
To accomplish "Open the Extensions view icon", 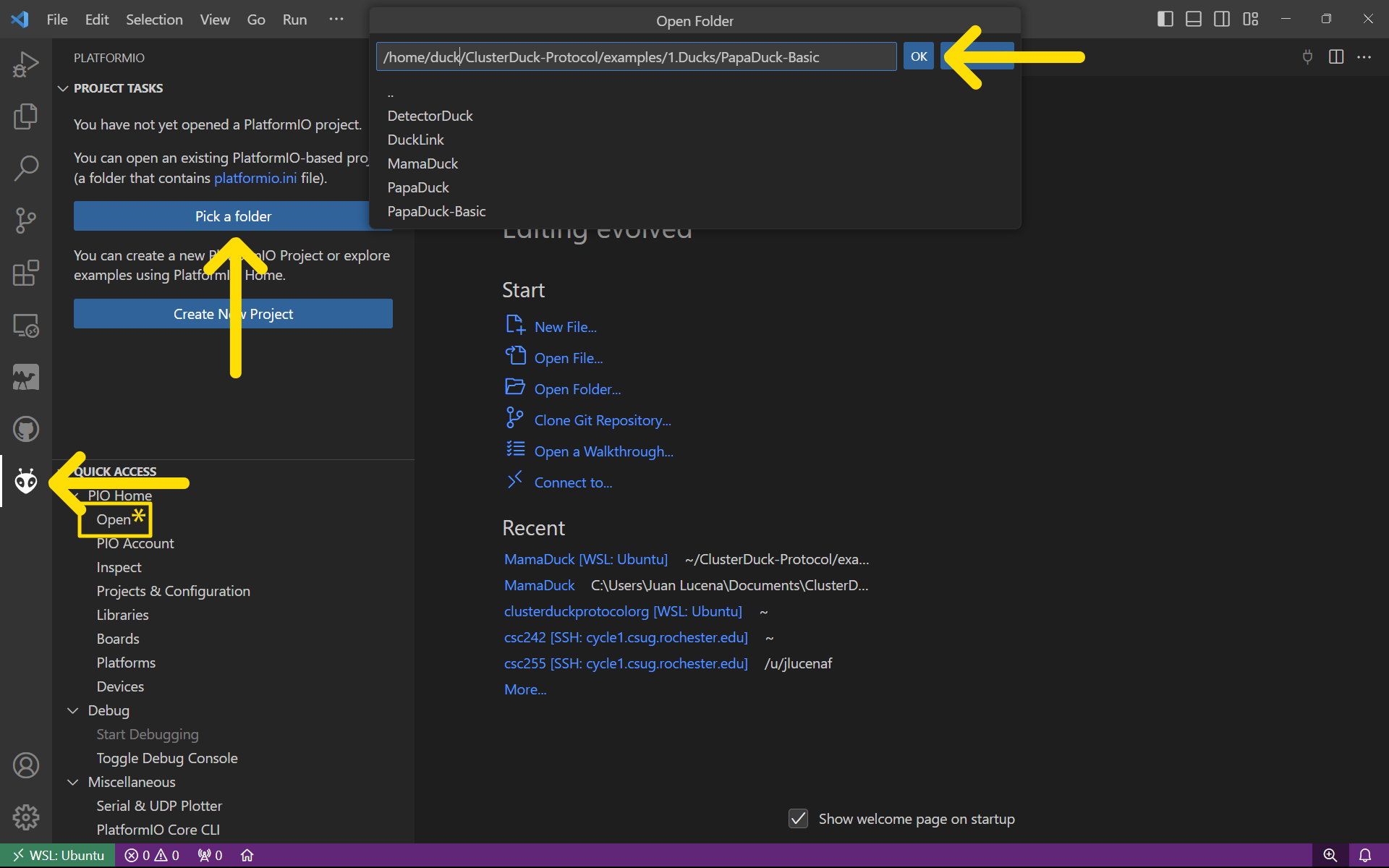I will (x=25, y=273).
